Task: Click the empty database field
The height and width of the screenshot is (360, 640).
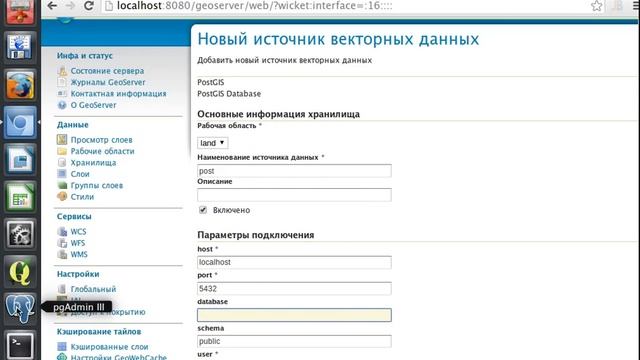Action: [294, 315]
